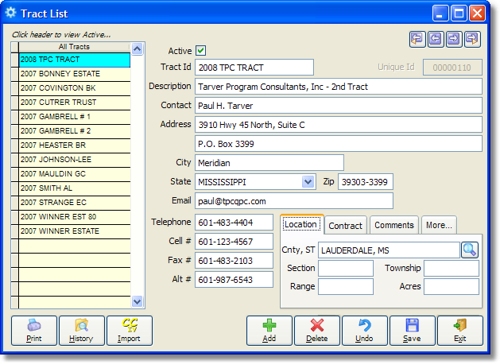Select 2007 HEASTER BR tract
Image resolution: width=500 pixels, height=364 pixels.
click(x=74, y=145)
